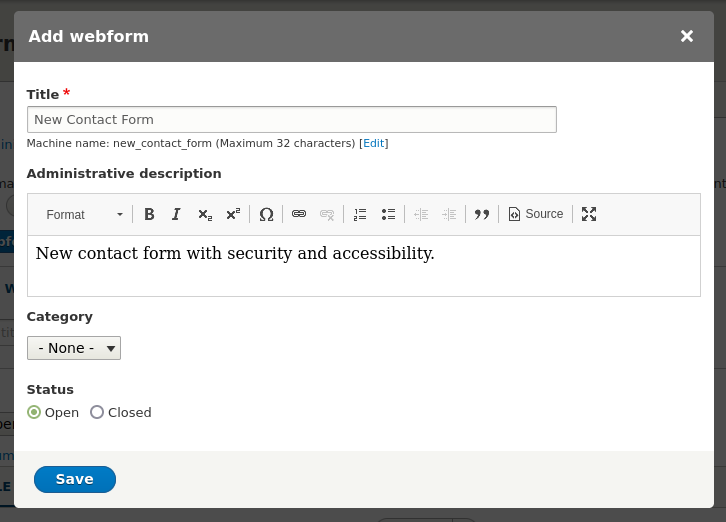This screenshot has height=522, width=726.
Task: Apply subscript formatting
Action: coord(204,214)
